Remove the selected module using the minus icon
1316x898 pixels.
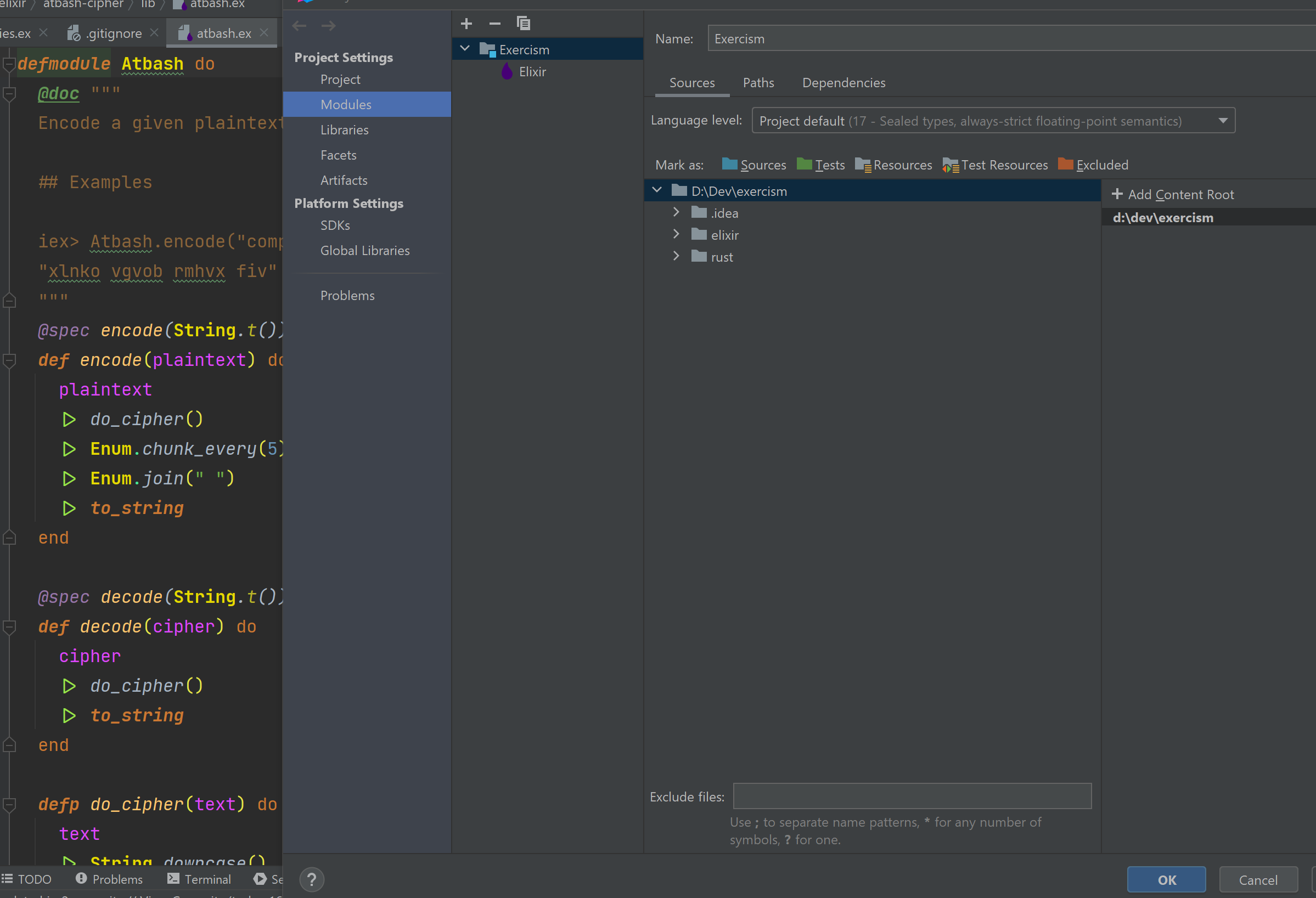point(494,24)
